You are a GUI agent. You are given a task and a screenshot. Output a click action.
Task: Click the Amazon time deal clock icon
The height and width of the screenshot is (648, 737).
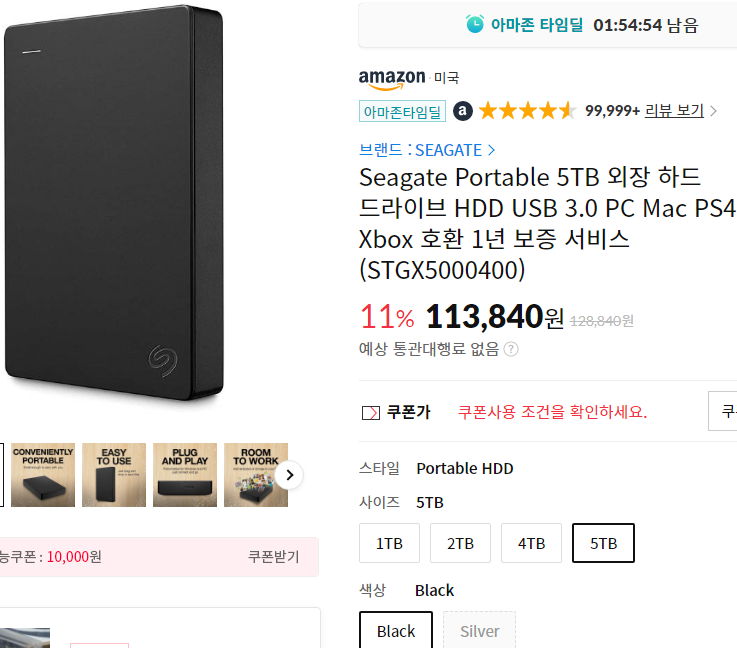pos(474,23)
